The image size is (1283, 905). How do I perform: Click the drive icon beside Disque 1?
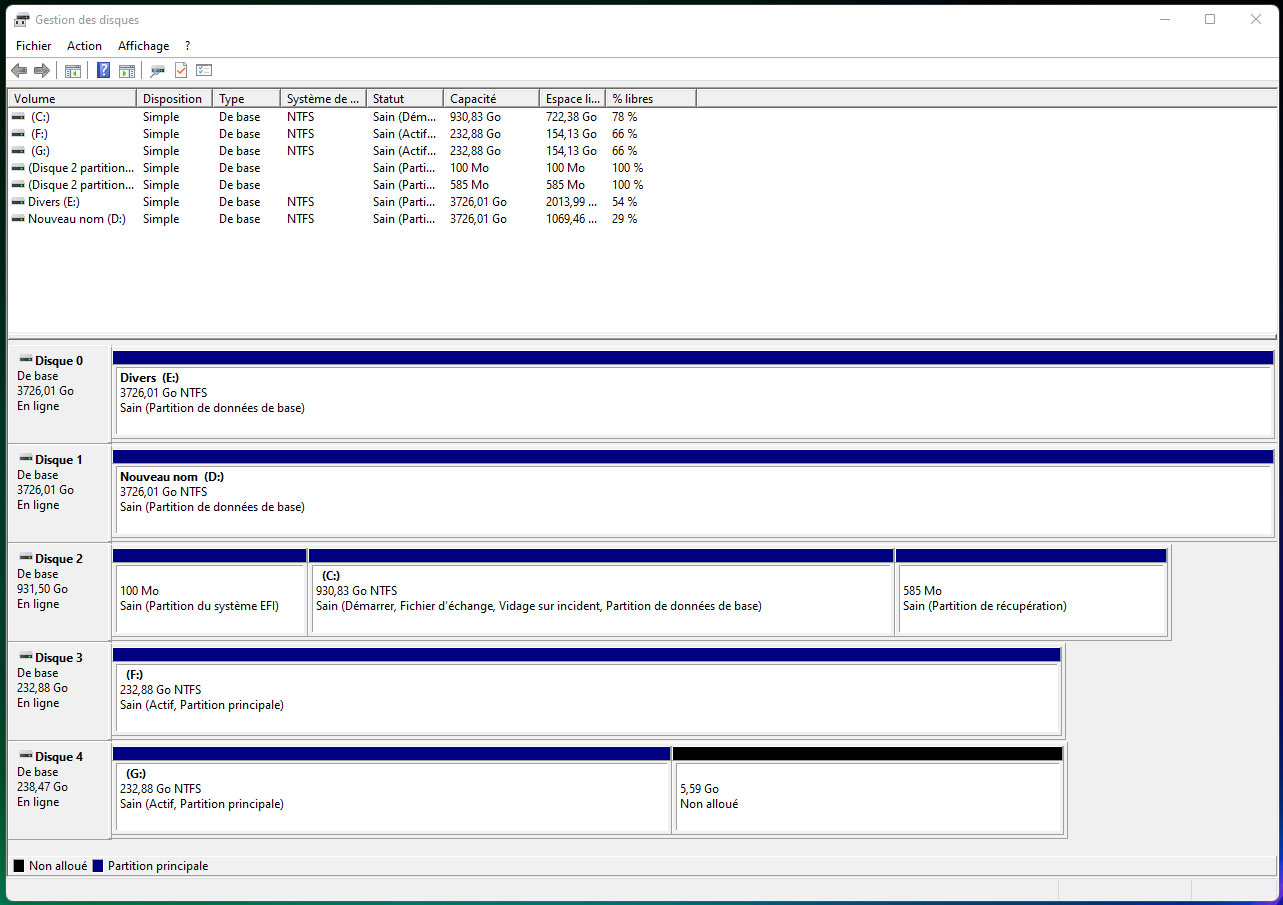click(25, 459)
